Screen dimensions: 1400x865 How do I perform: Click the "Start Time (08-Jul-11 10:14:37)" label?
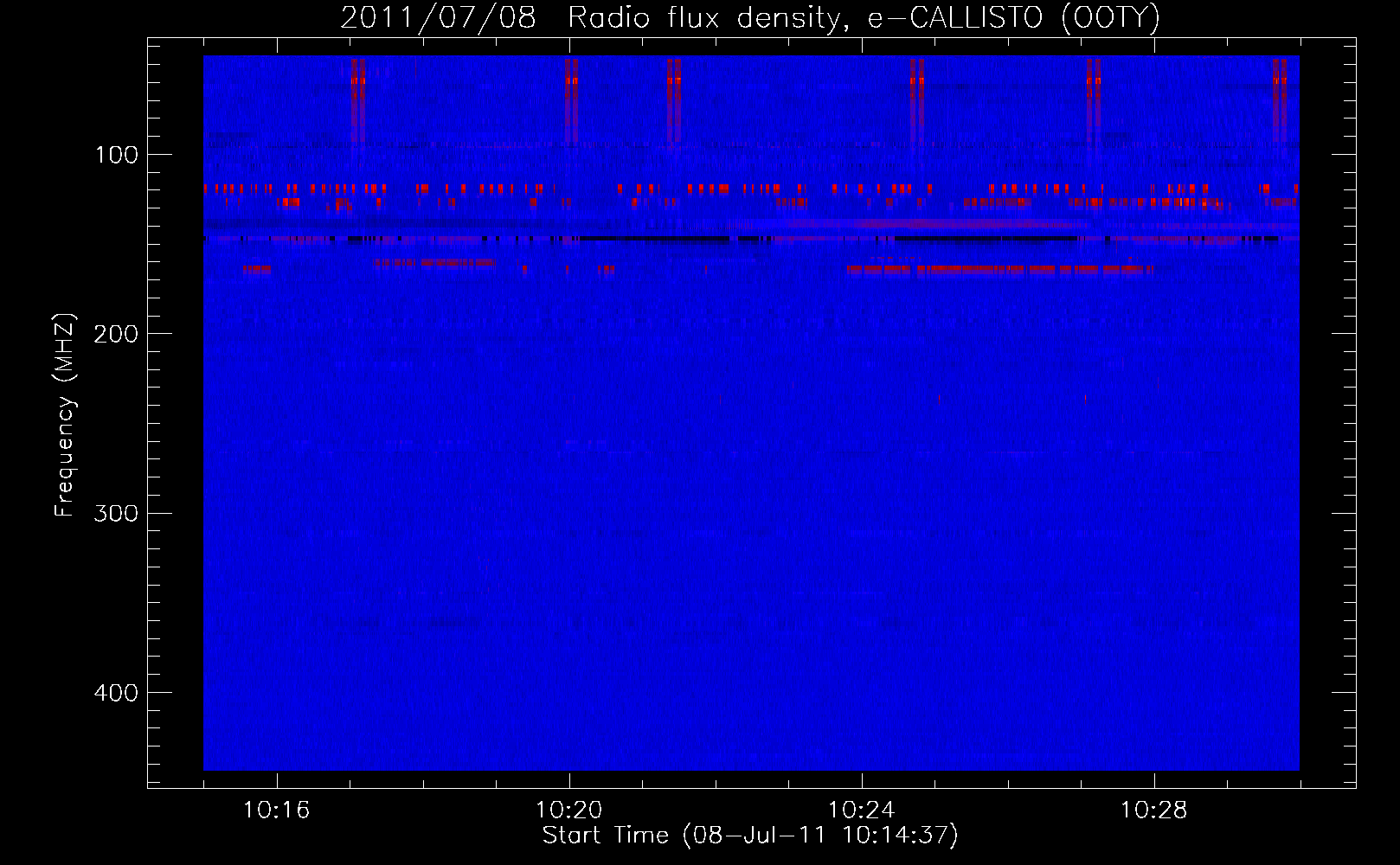tap(750, 836)
